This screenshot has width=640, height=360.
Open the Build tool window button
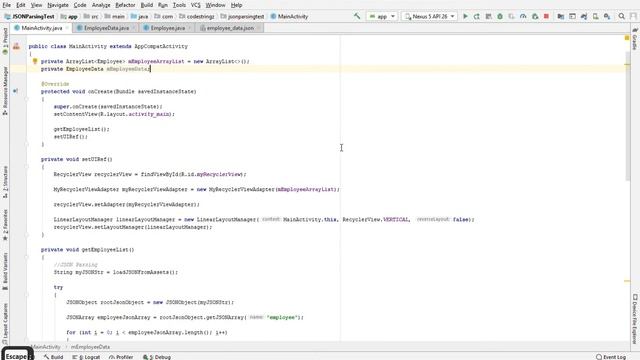point(53,357)
